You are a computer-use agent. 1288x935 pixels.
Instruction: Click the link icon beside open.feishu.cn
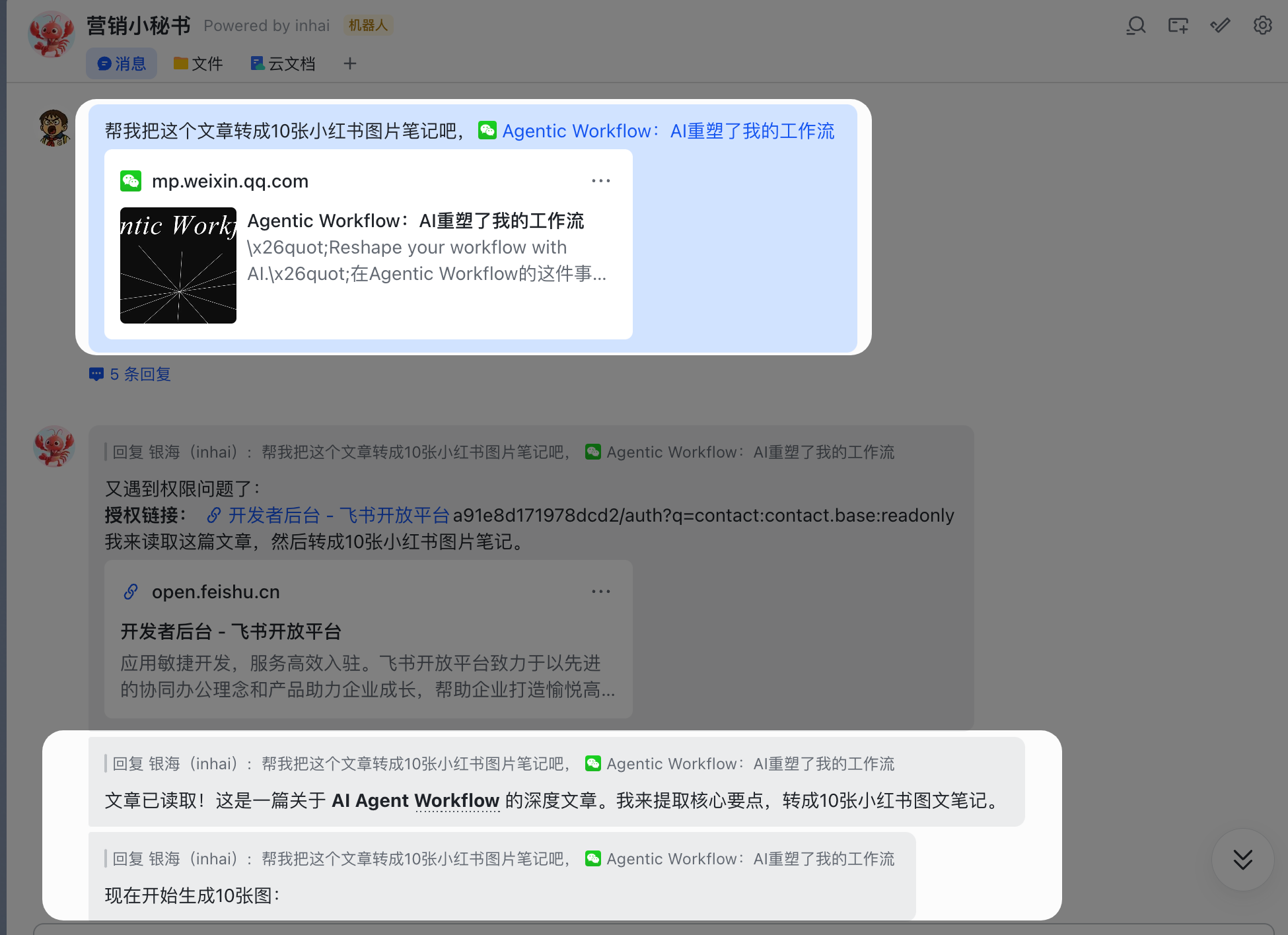point(130,591)
